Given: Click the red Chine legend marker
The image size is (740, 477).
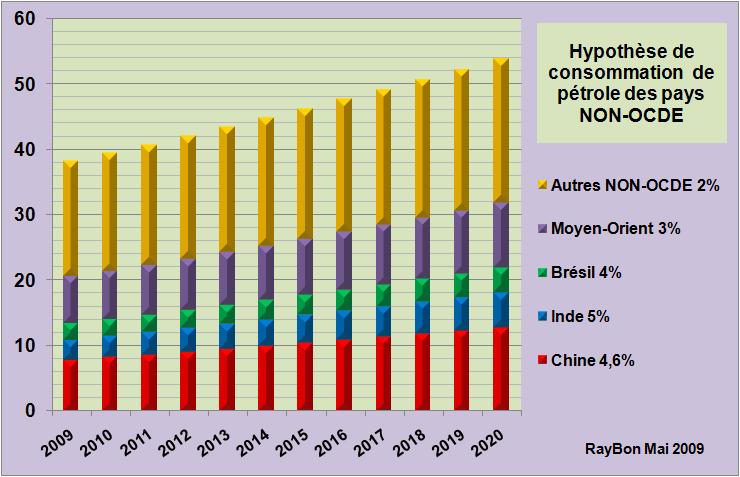Looking at the screenshot, I should tap(545, 361).
